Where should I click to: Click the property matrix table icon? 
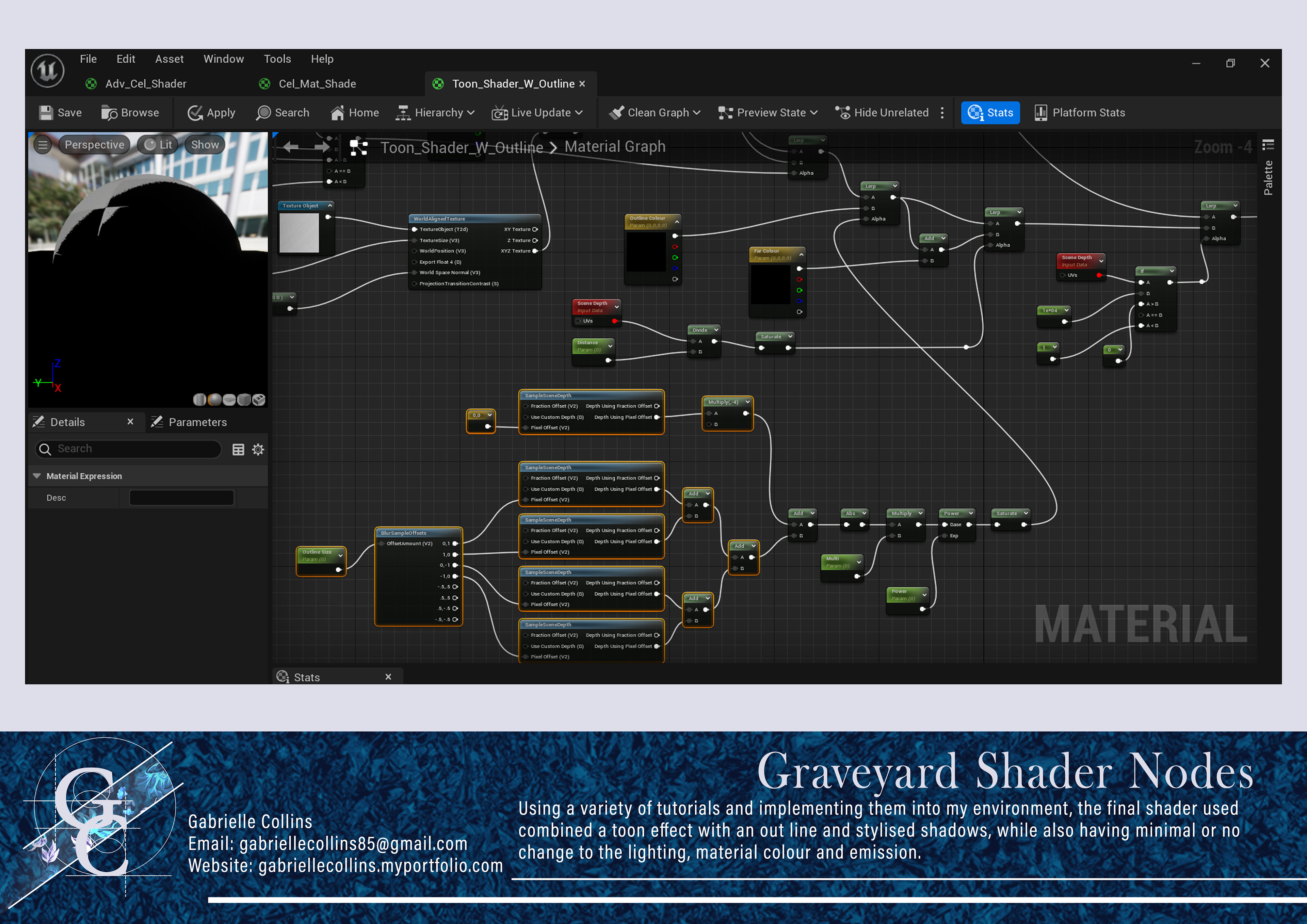click(x=238, y=449)
